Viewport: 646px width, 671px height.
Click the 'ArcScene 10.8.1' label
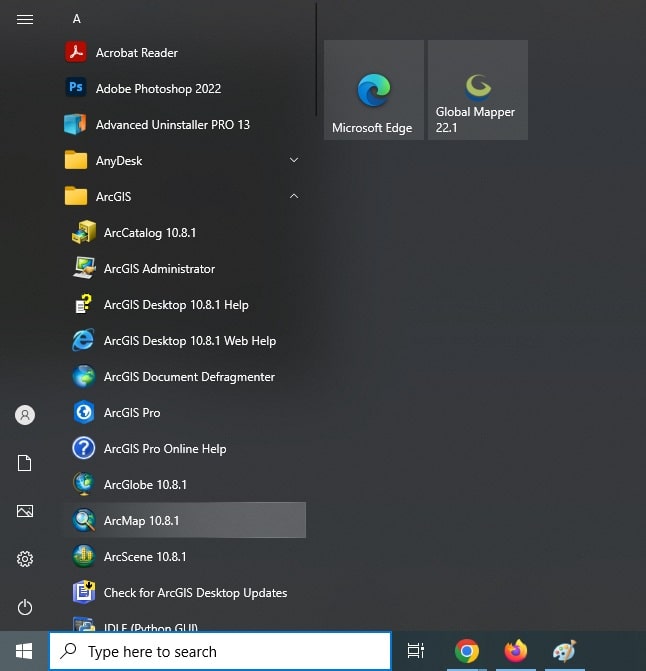point(145,556)
